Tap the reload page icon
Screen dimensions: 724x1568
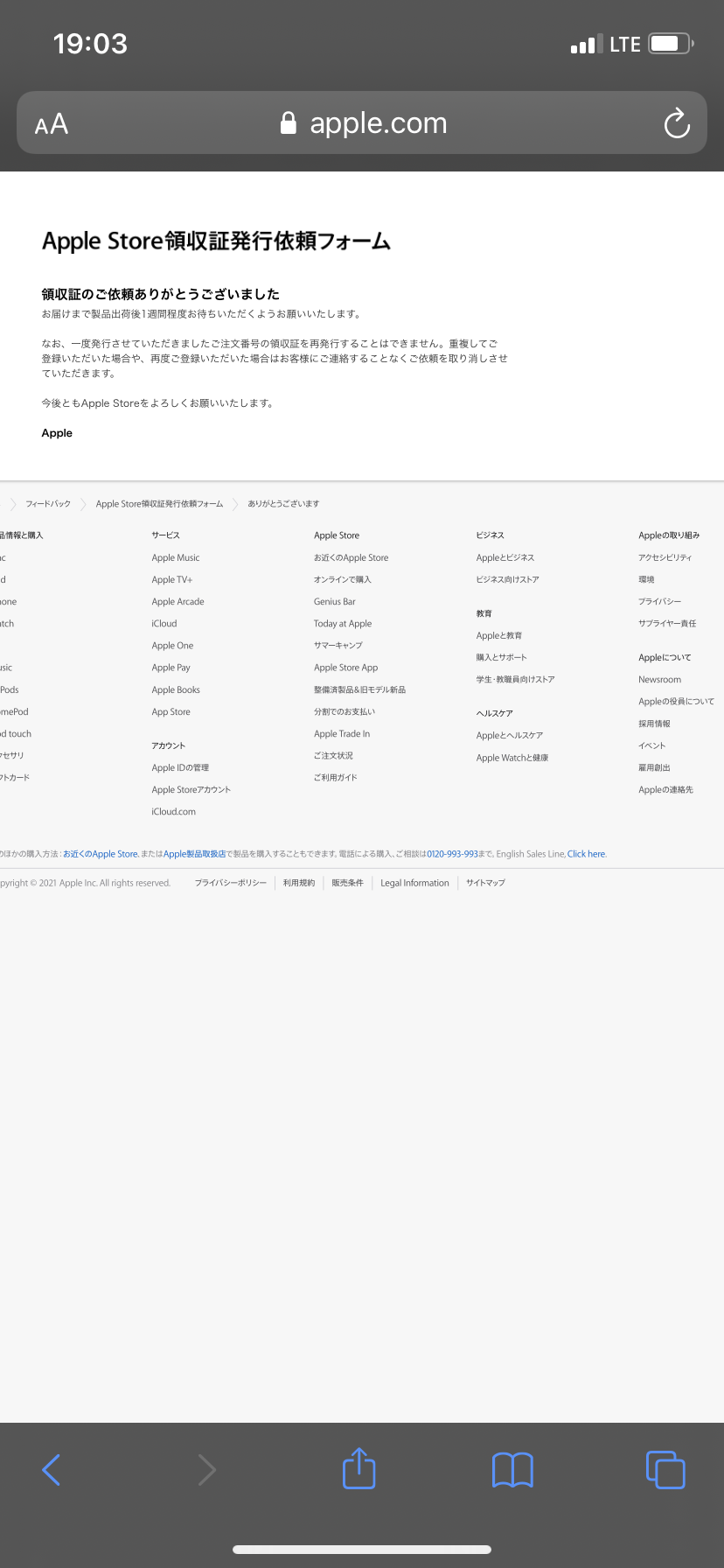(677, 123)
